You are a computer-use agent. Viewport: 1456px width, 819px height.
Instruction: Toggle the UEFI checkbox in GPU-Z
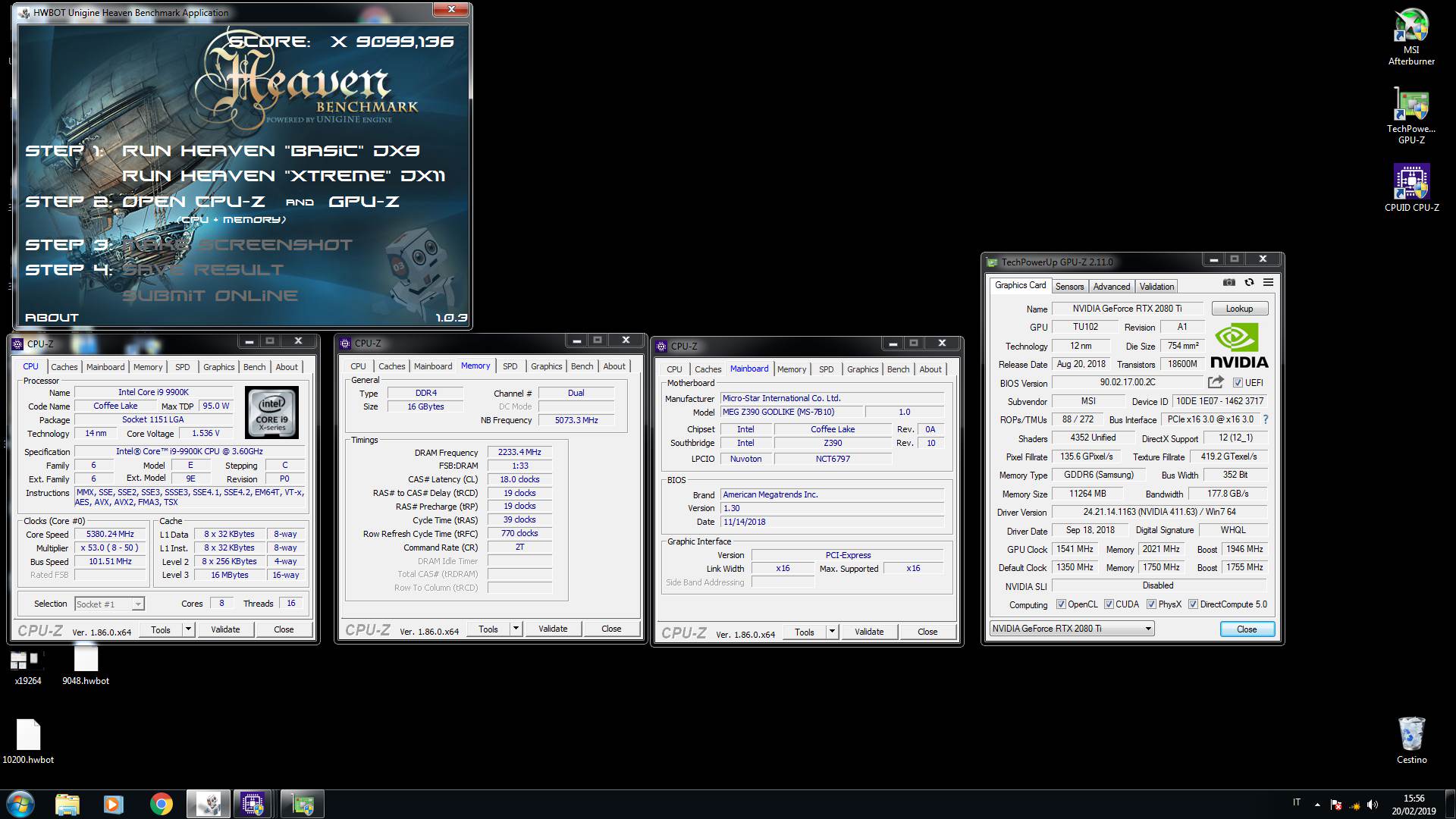(x=1238, y=383)
